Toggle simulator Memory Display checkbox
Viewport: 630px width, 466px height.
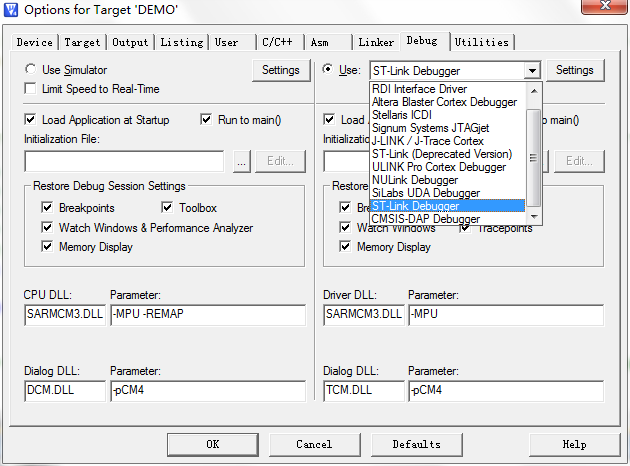[x=47, y=246]
